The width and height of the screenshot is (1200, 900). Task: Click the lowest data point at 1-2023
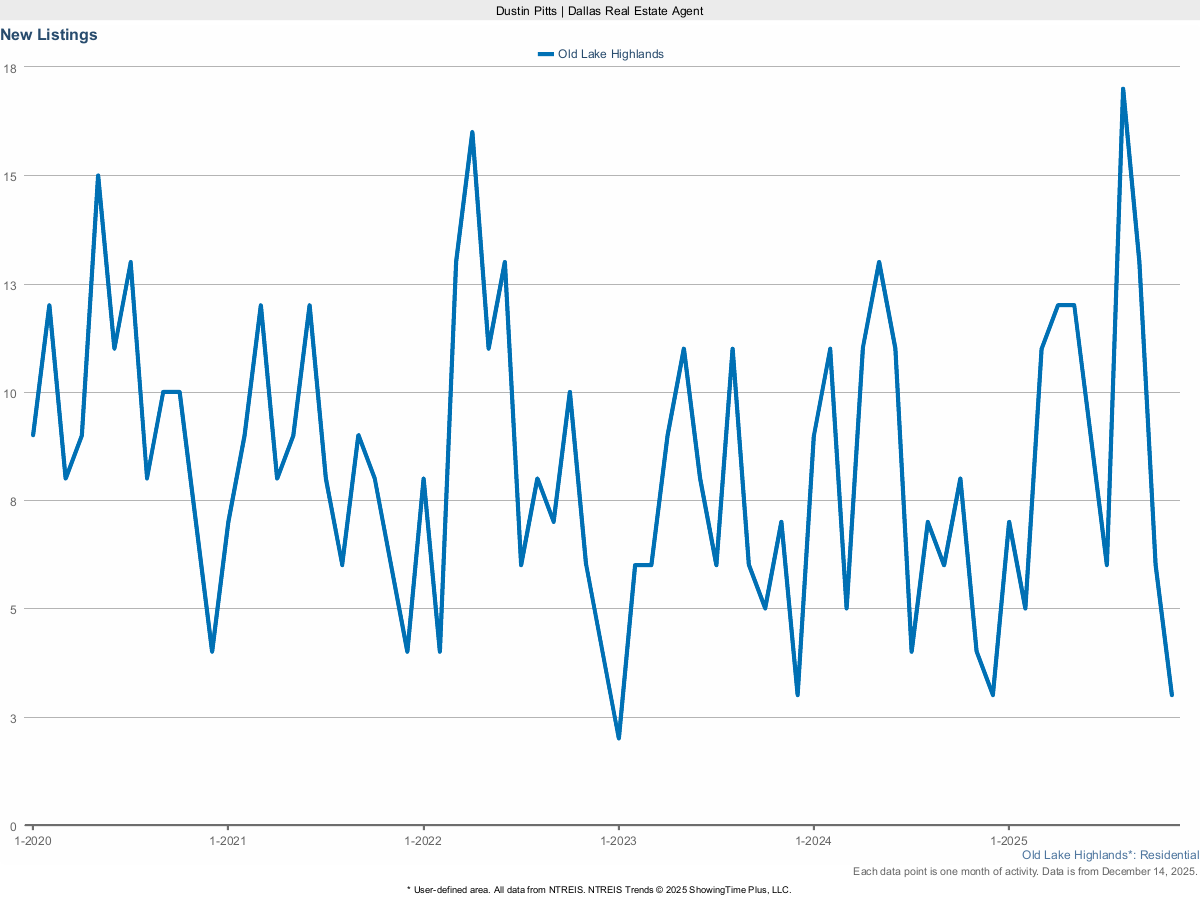619,738
